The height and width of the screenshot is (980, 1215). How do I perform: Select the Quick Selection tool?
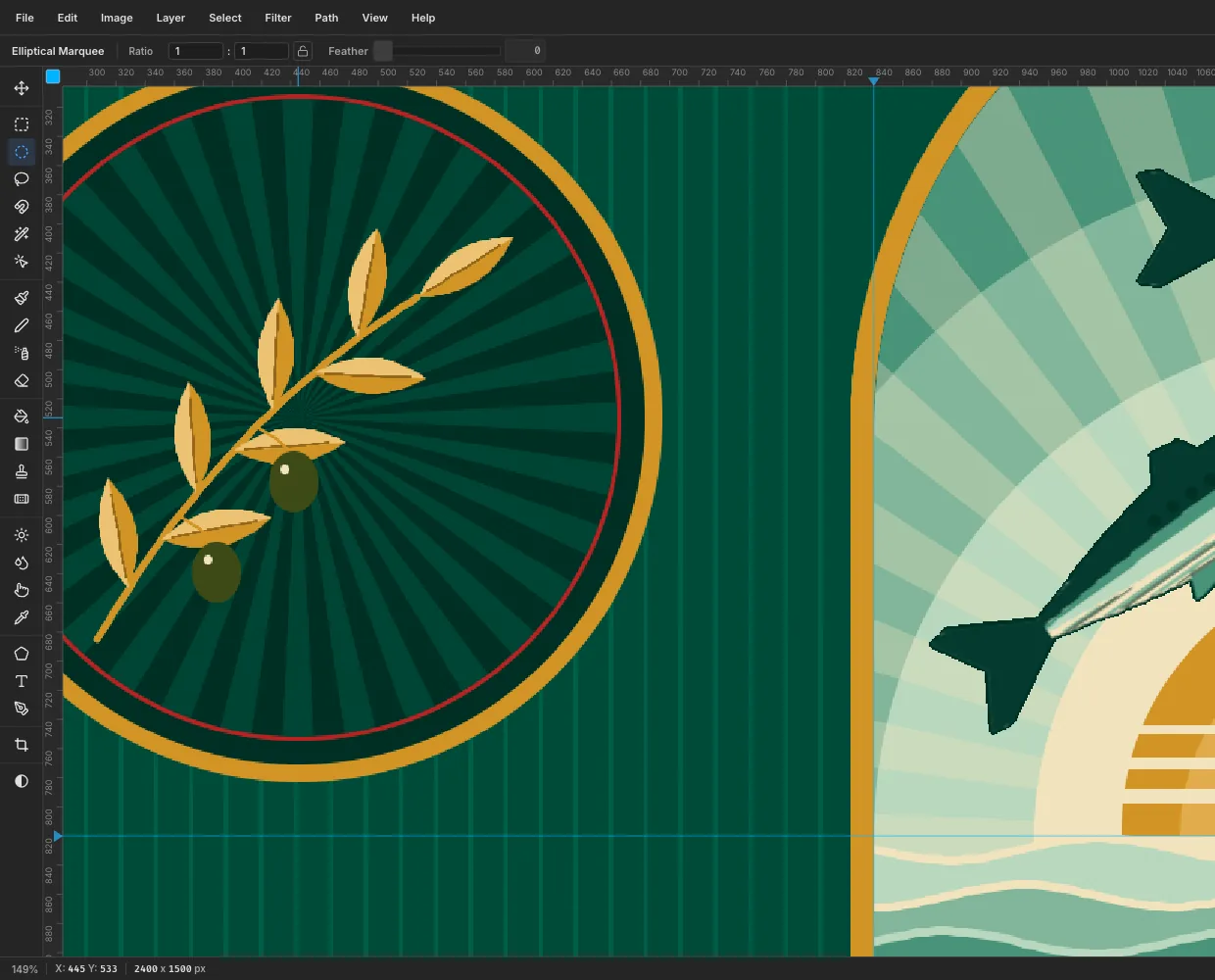tap(22, 262)
